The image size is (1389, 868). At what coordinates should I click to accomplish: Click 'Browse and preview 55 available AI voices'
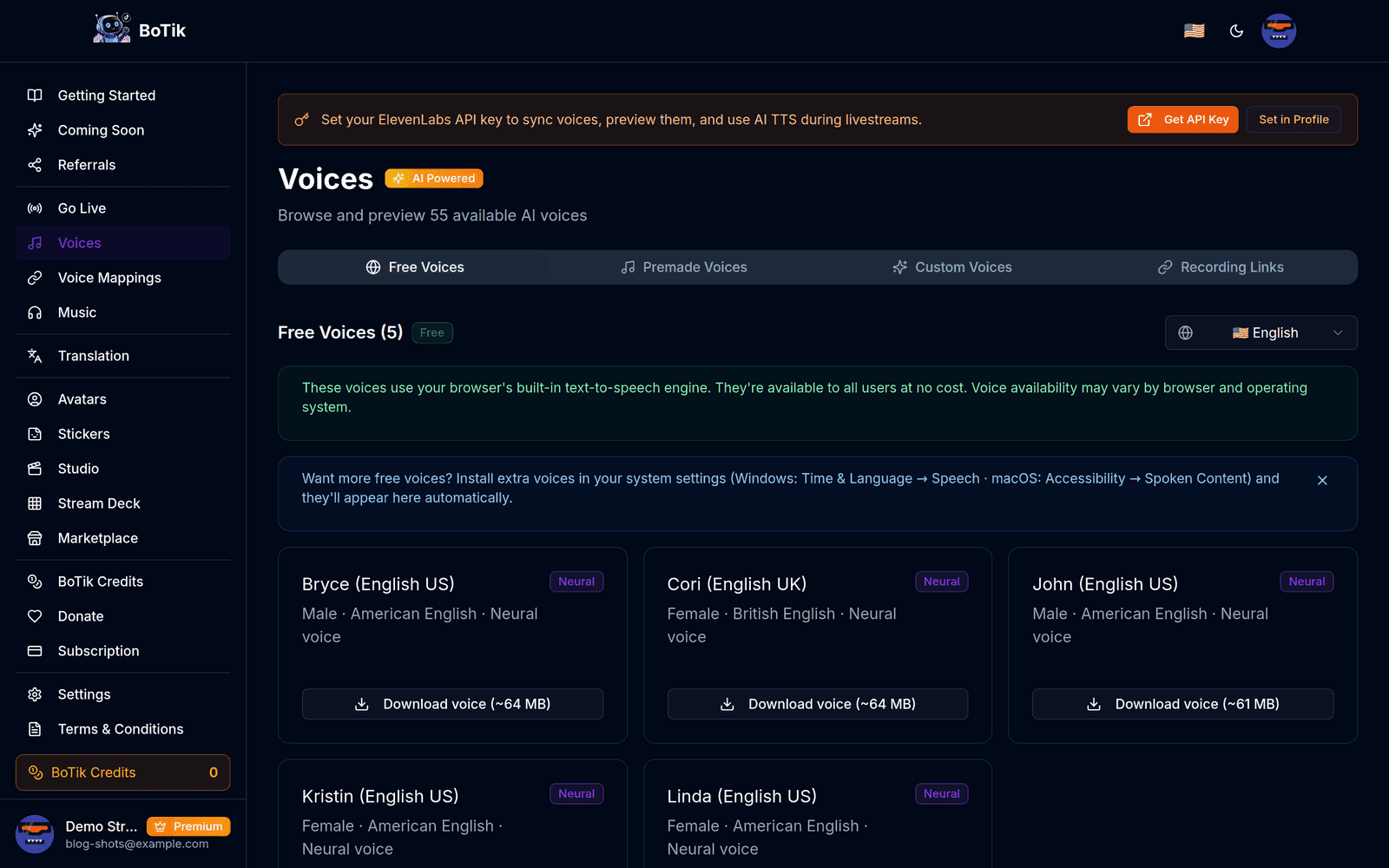432,215
